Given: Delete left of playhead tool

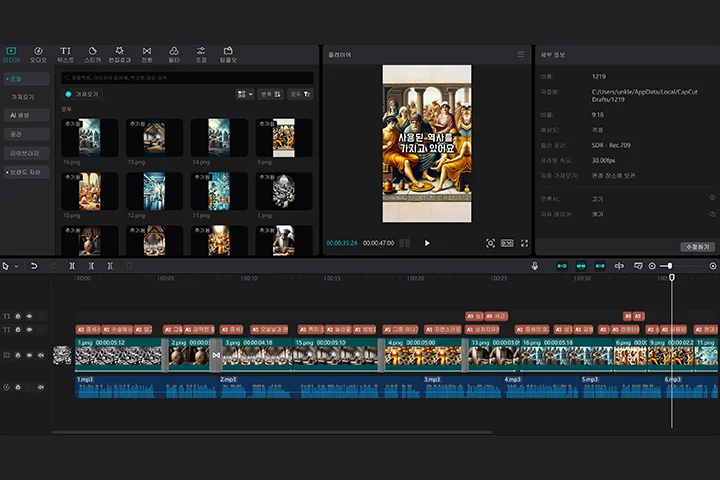Looking at the screenshot, I should (91, 266).
